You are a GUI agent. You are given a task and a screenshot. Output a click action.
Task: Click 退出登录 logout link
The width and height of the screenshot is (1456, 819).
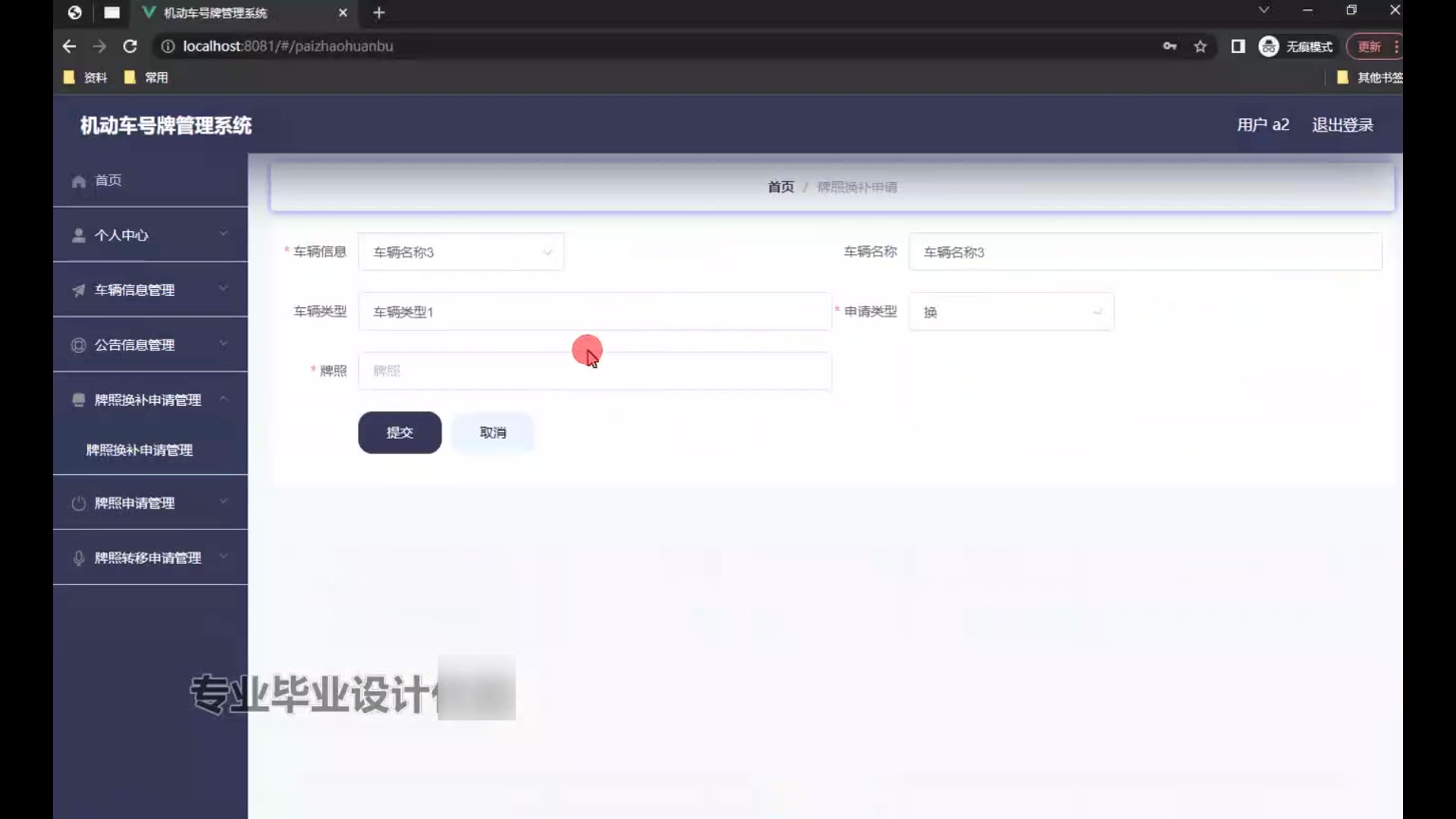pos(1342,125)
